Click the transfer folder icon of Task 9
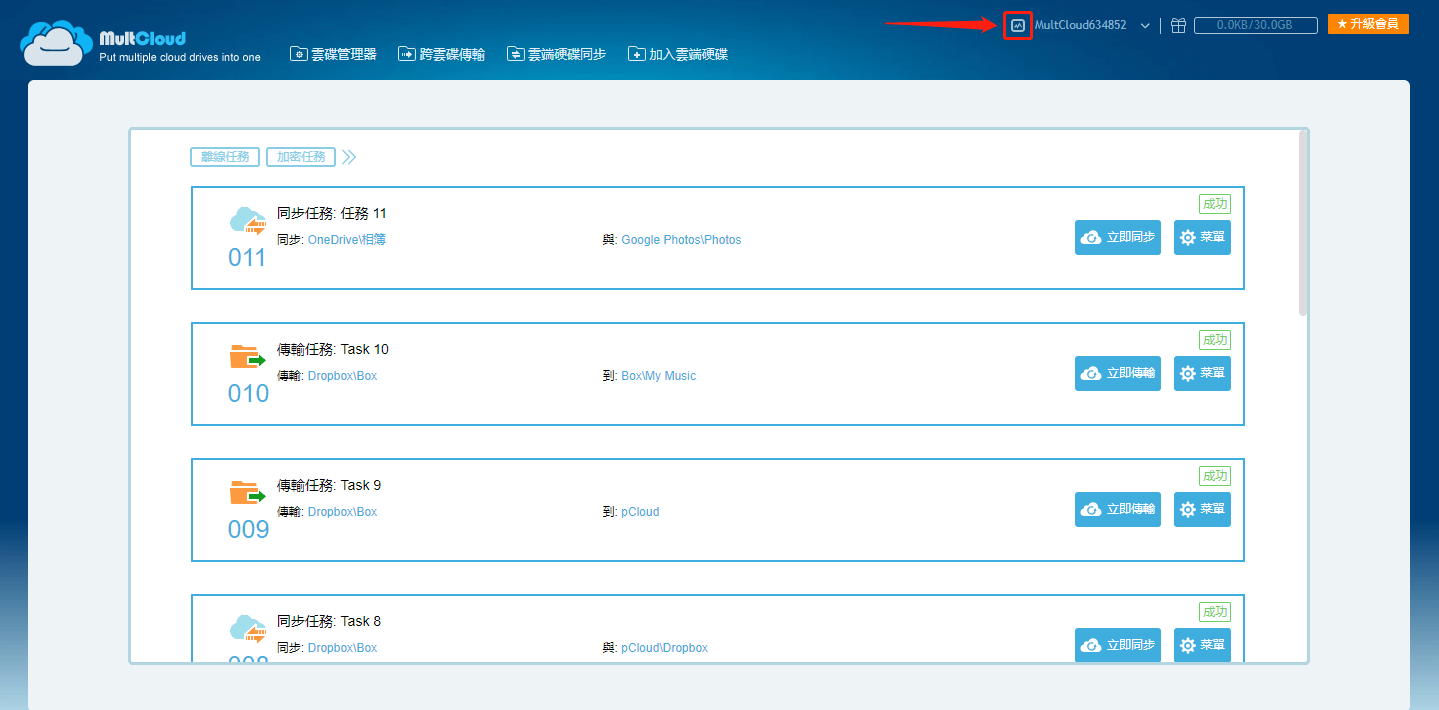The height and width of the screenshot is (710, 1439). click(x=248, y=493)
